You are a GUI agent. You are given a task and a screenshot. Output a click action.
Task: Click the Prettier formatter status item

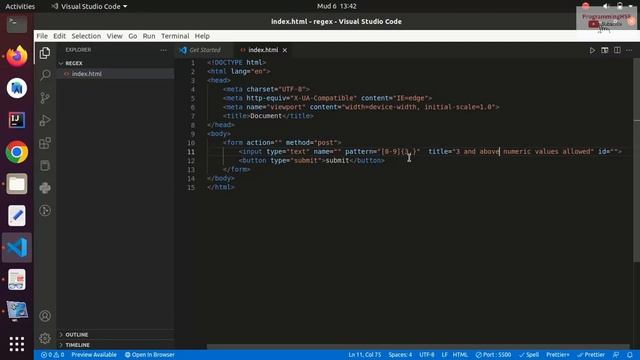[x=591, y=355]
